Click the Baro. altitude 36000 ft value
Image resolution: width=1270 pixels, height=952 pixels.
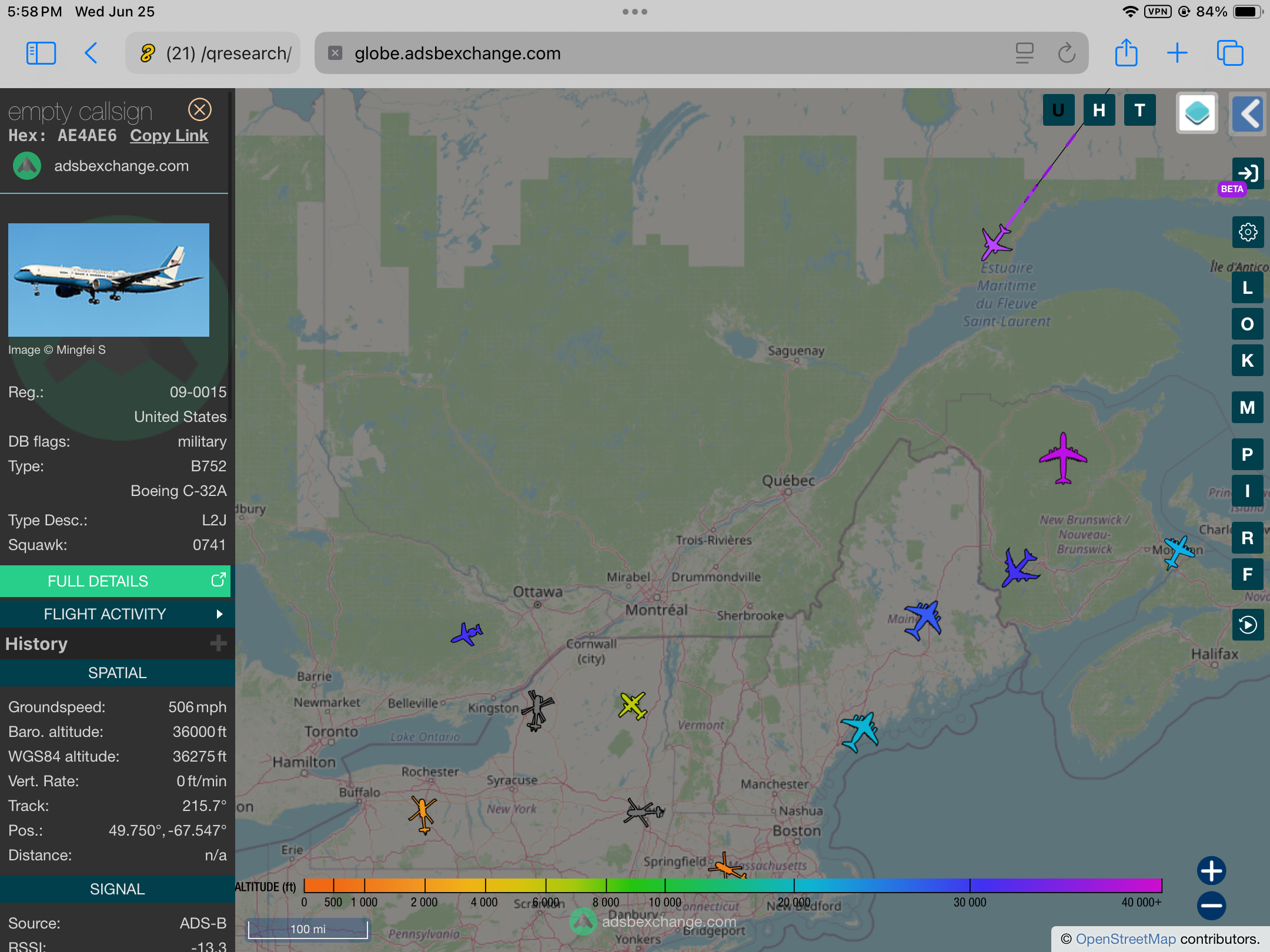click(x=199, y=732)
